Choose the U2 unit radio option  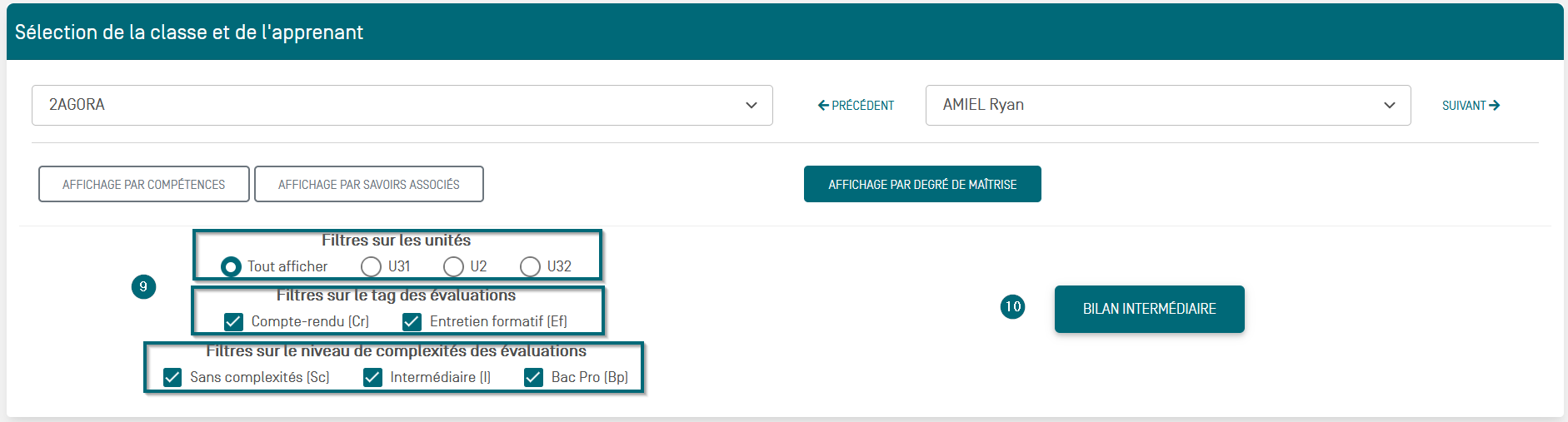(x=453, y=266)
